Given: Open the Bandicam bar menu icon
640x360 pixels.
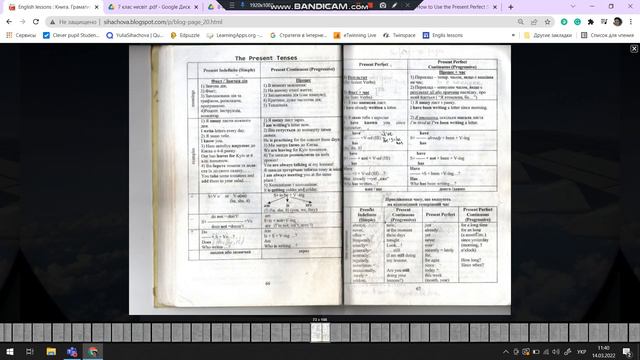Looking at the screenshot, I should [x=231, y=5].
